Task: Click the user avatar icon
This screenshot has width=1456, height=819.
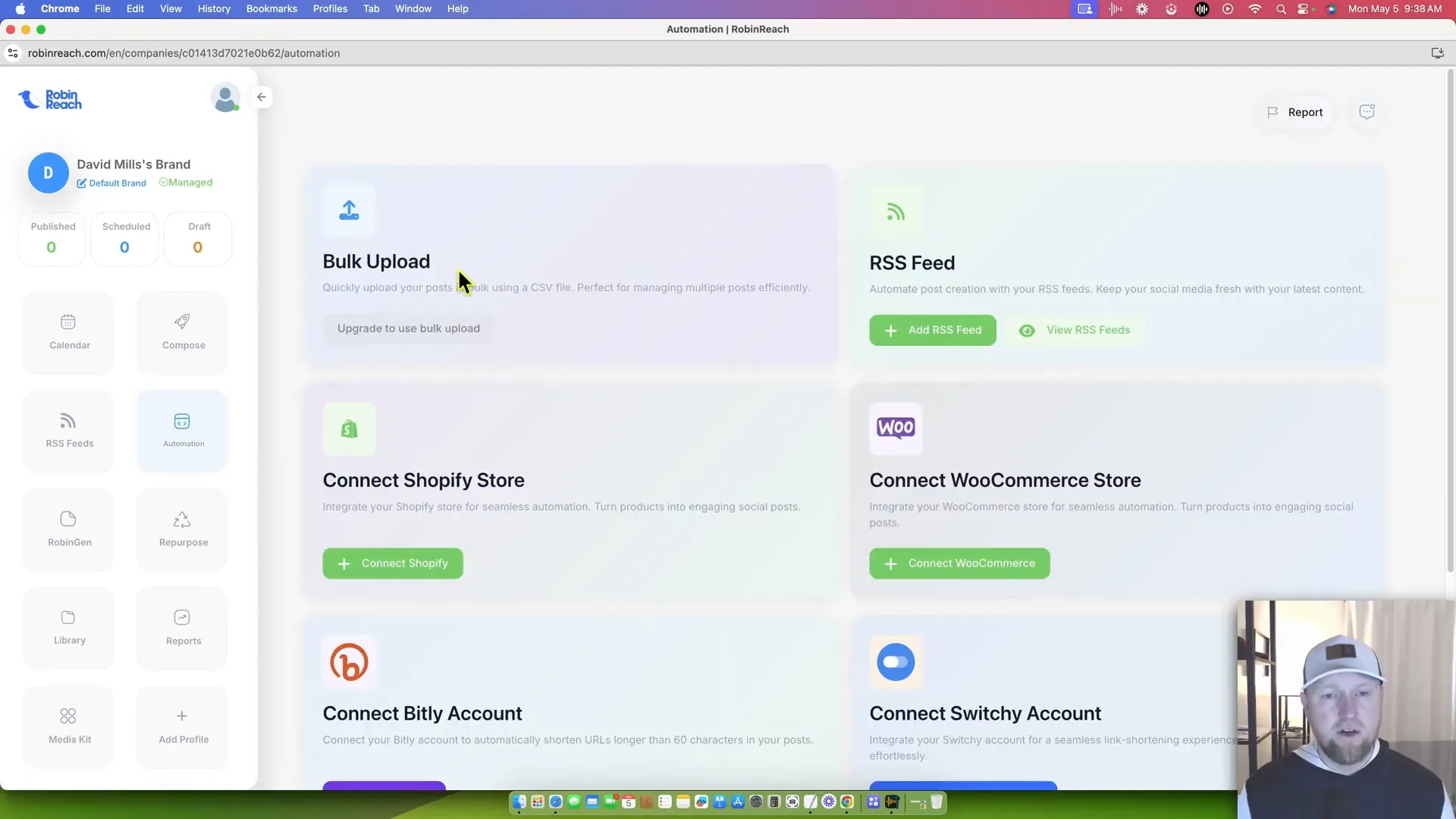Action: [x=225, y=98]
